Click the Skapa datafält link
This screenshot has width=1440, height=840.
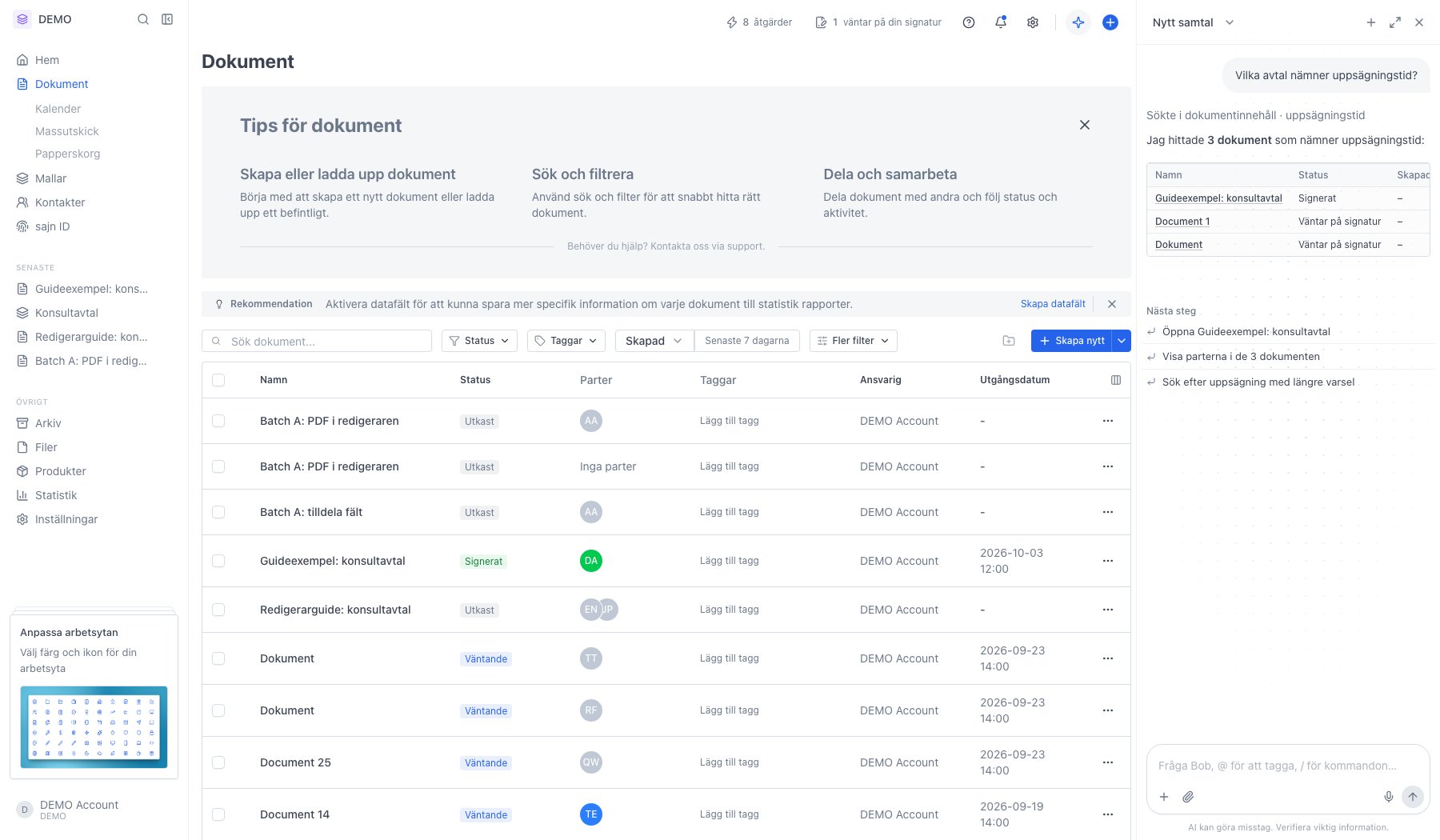coord(1053,304)
